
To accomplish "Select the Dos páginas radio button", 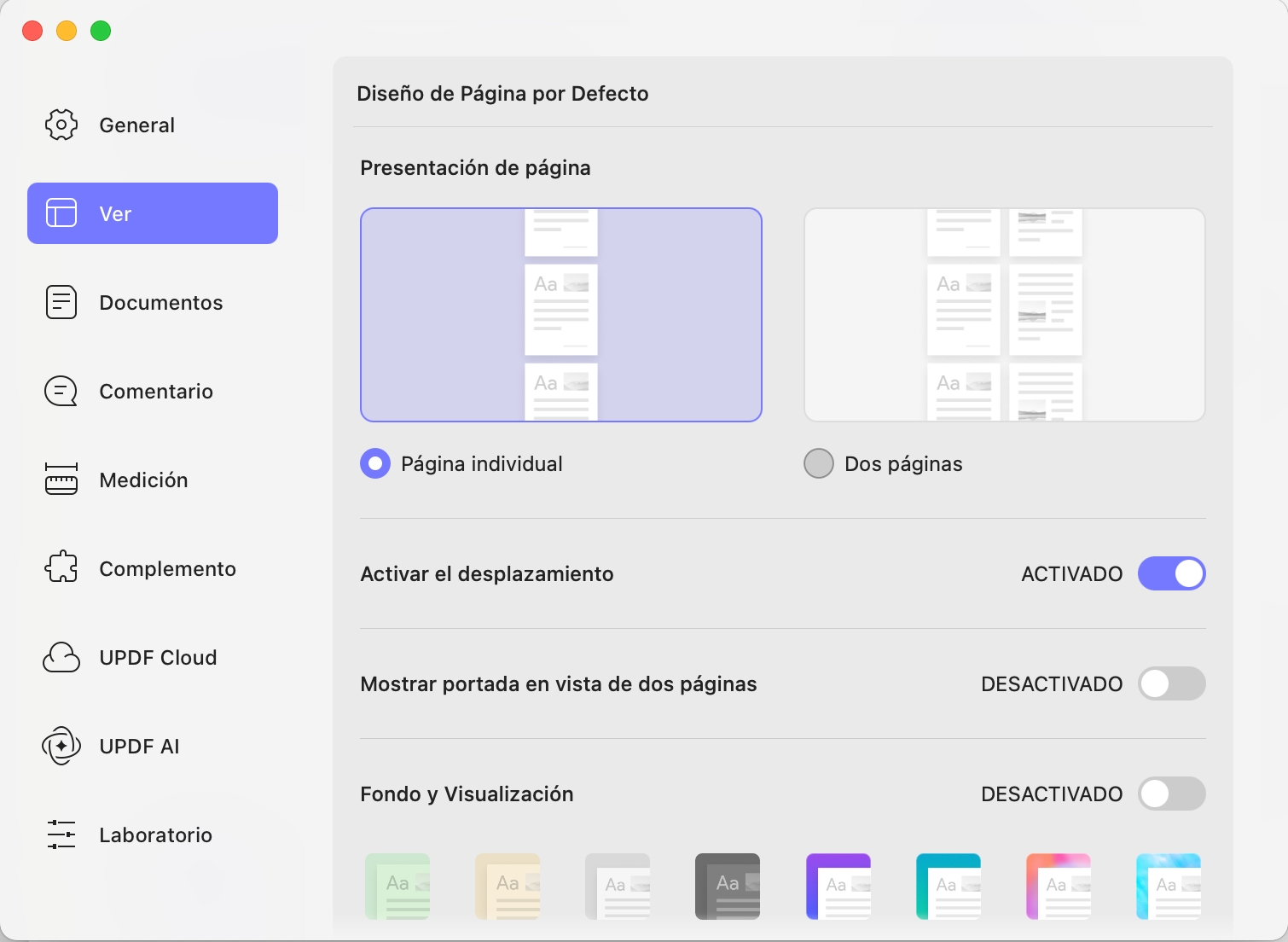I will pyautogui.click(x=819, y=463).
